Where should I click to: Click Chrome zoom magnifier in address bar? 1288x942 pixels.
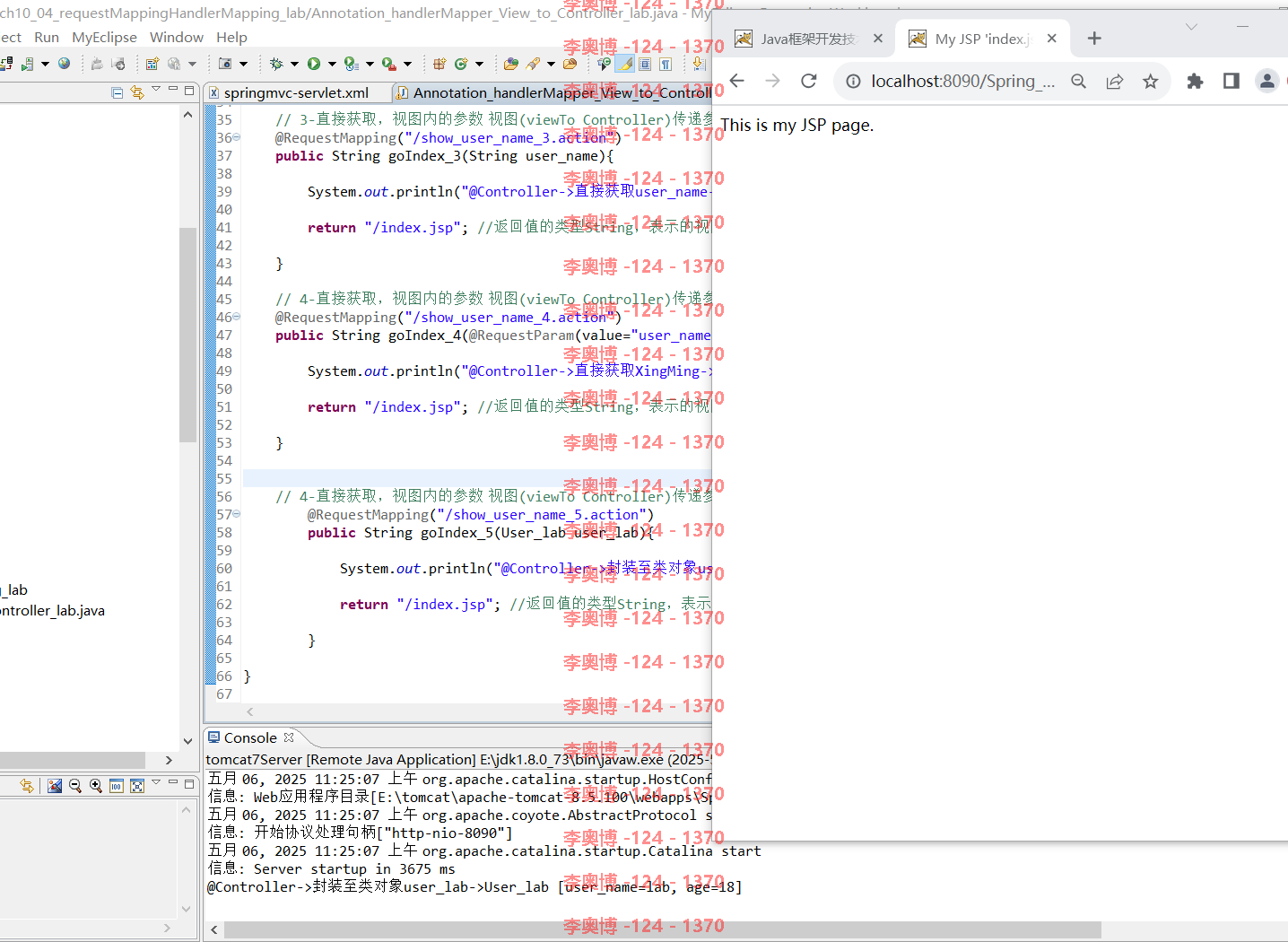1079,82
